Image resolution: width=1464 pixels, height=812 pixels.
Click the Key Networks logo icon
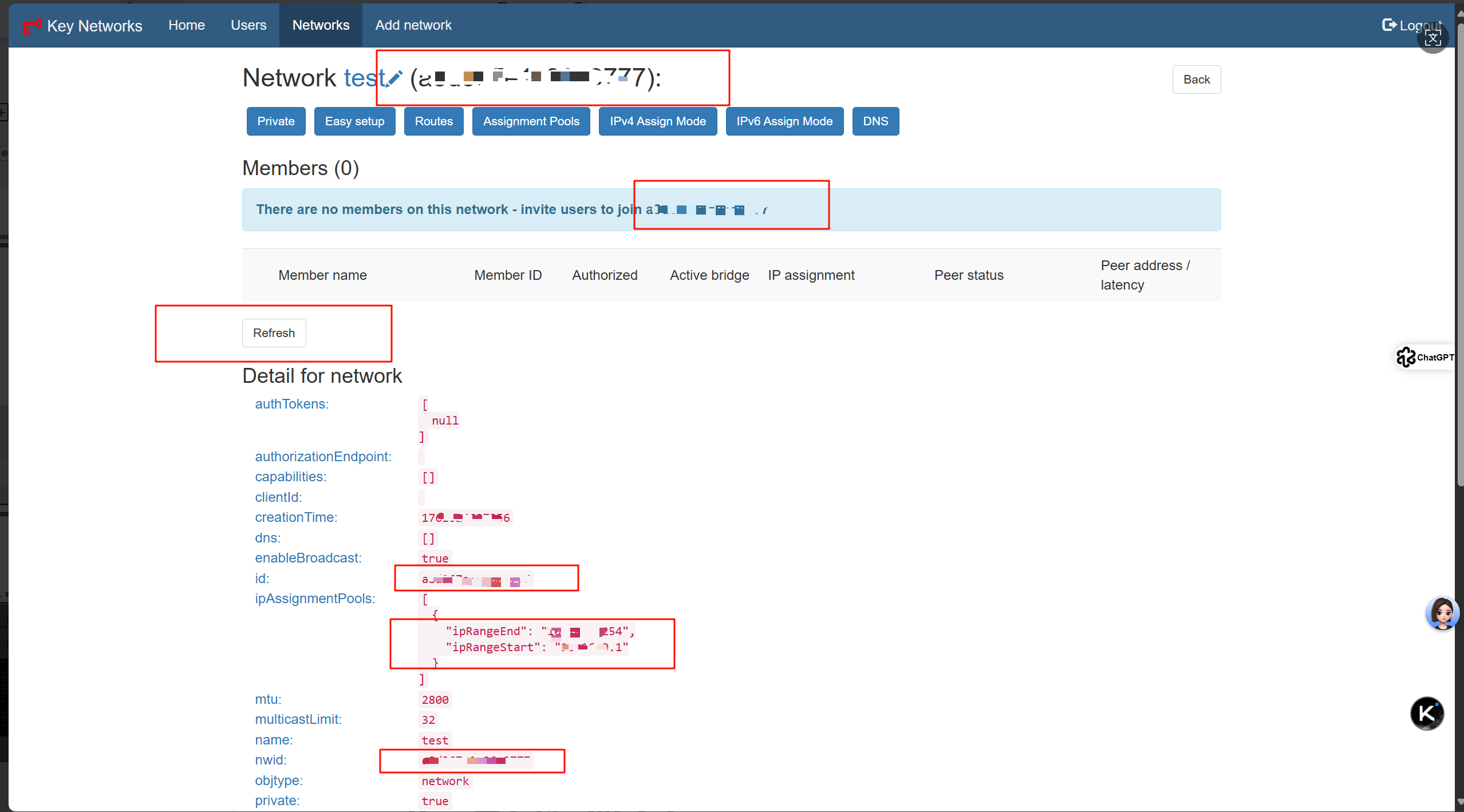[31, 26]
